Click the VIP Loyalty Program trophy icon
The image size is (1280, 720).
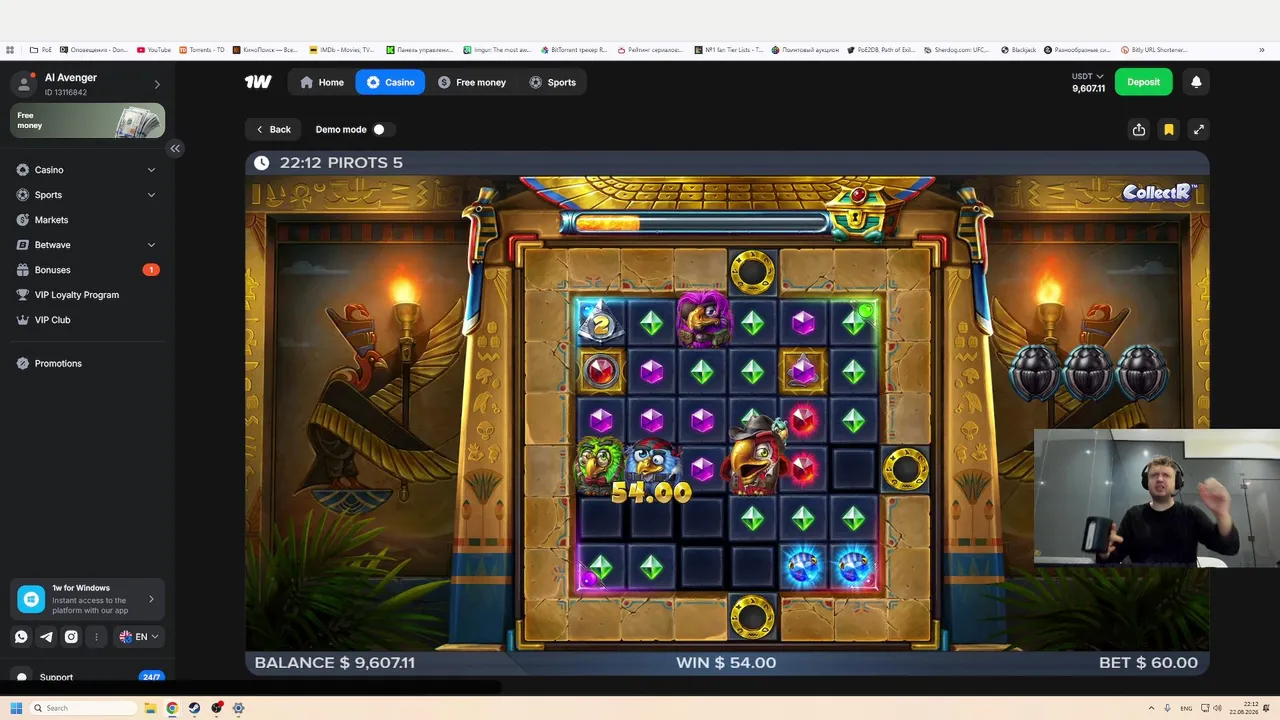23,295
